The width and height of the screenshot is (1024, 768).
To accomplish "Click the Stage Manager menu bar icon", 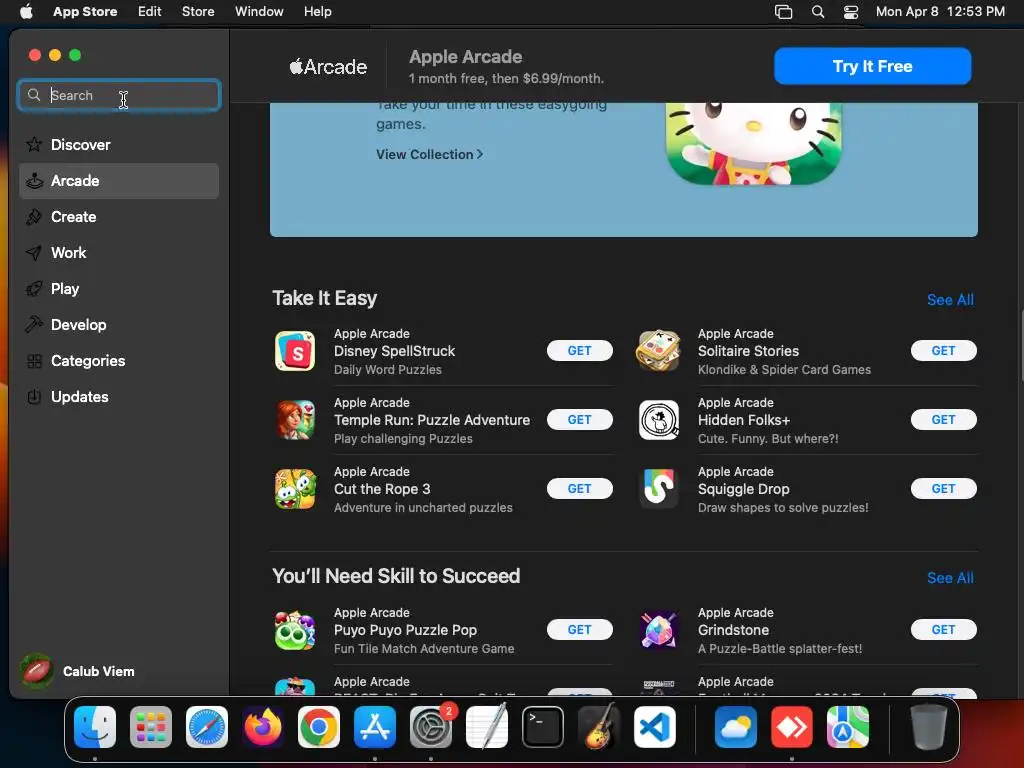I will (x=783, y=12).
